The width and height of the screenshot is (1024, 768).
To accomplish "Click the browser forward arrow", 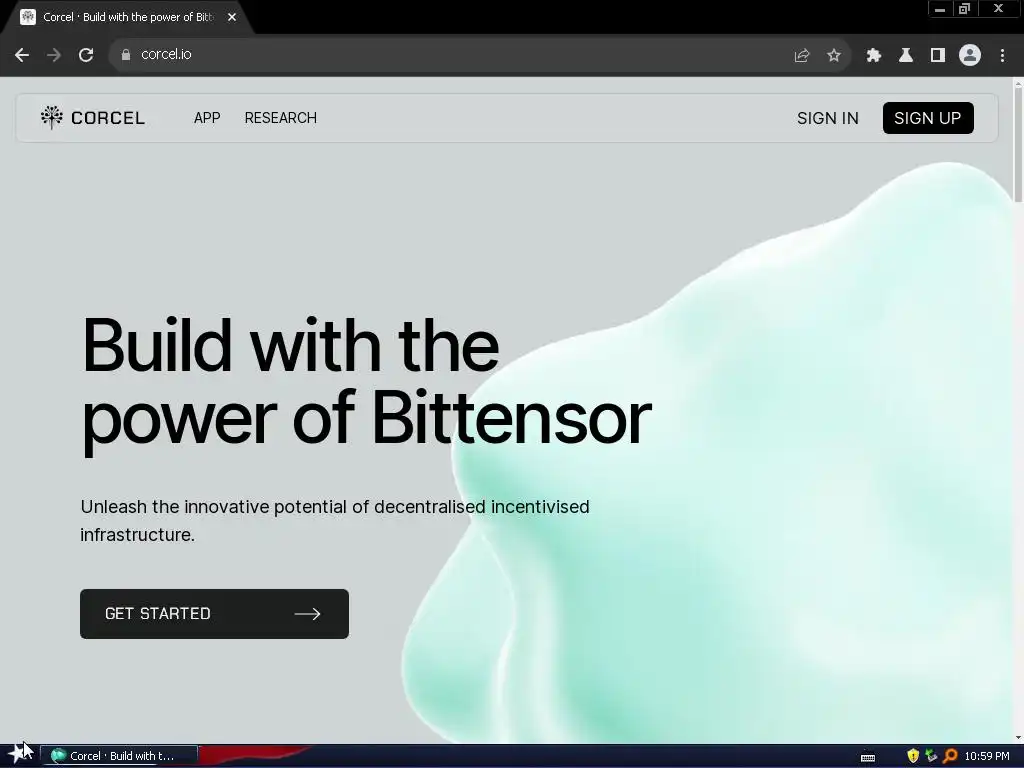I will click(x=54, y=55).
